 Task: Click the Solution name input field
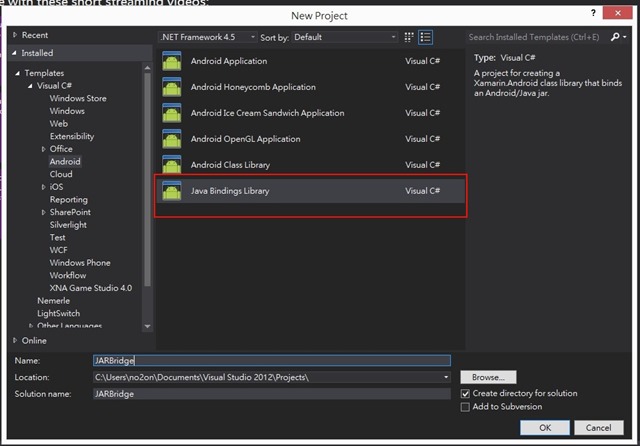pos(272,394)
